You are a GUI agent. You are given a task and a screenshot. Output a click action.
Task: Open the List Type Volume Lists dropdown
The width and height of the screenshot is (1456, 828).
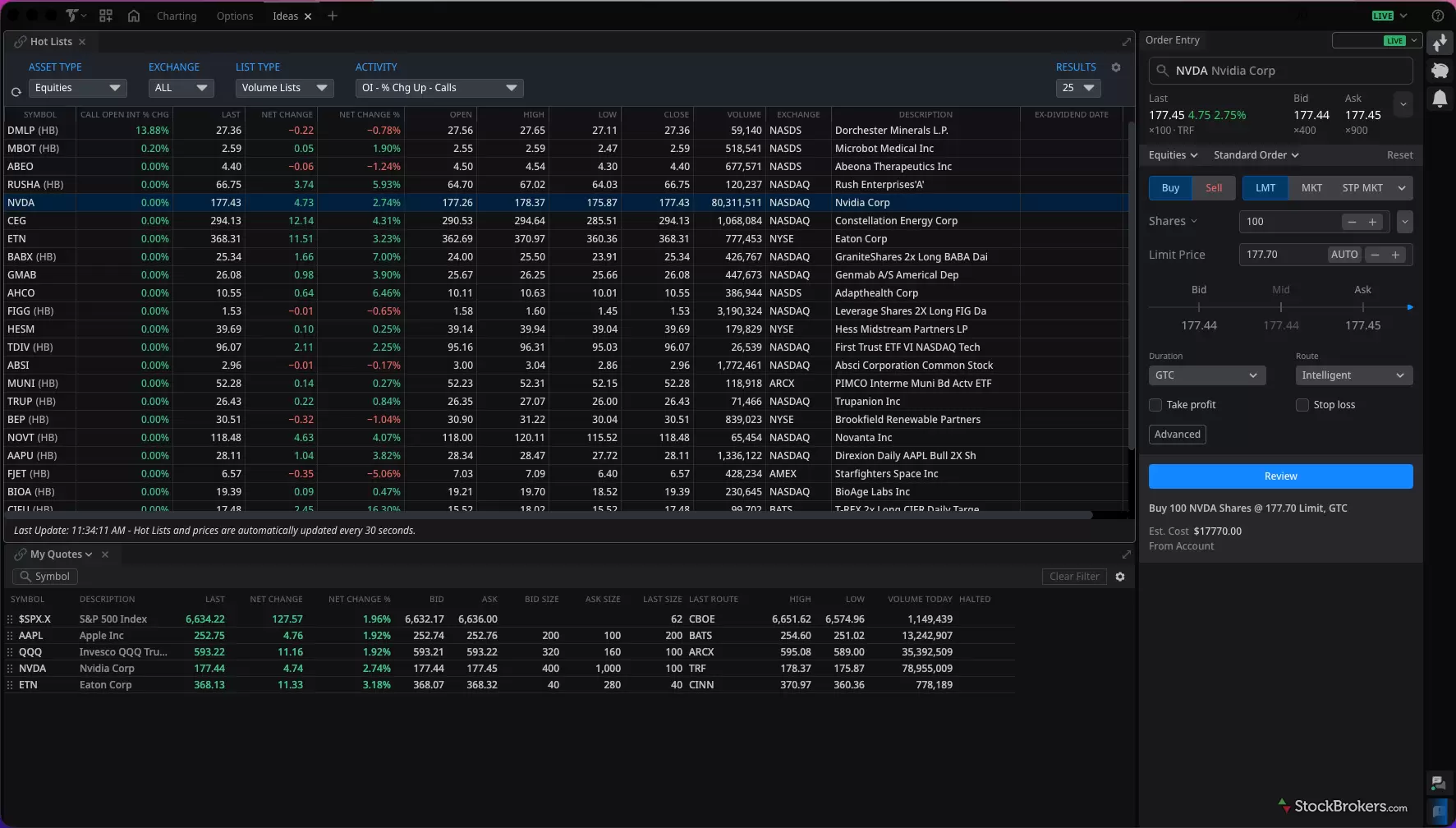(x=284, y=88)
